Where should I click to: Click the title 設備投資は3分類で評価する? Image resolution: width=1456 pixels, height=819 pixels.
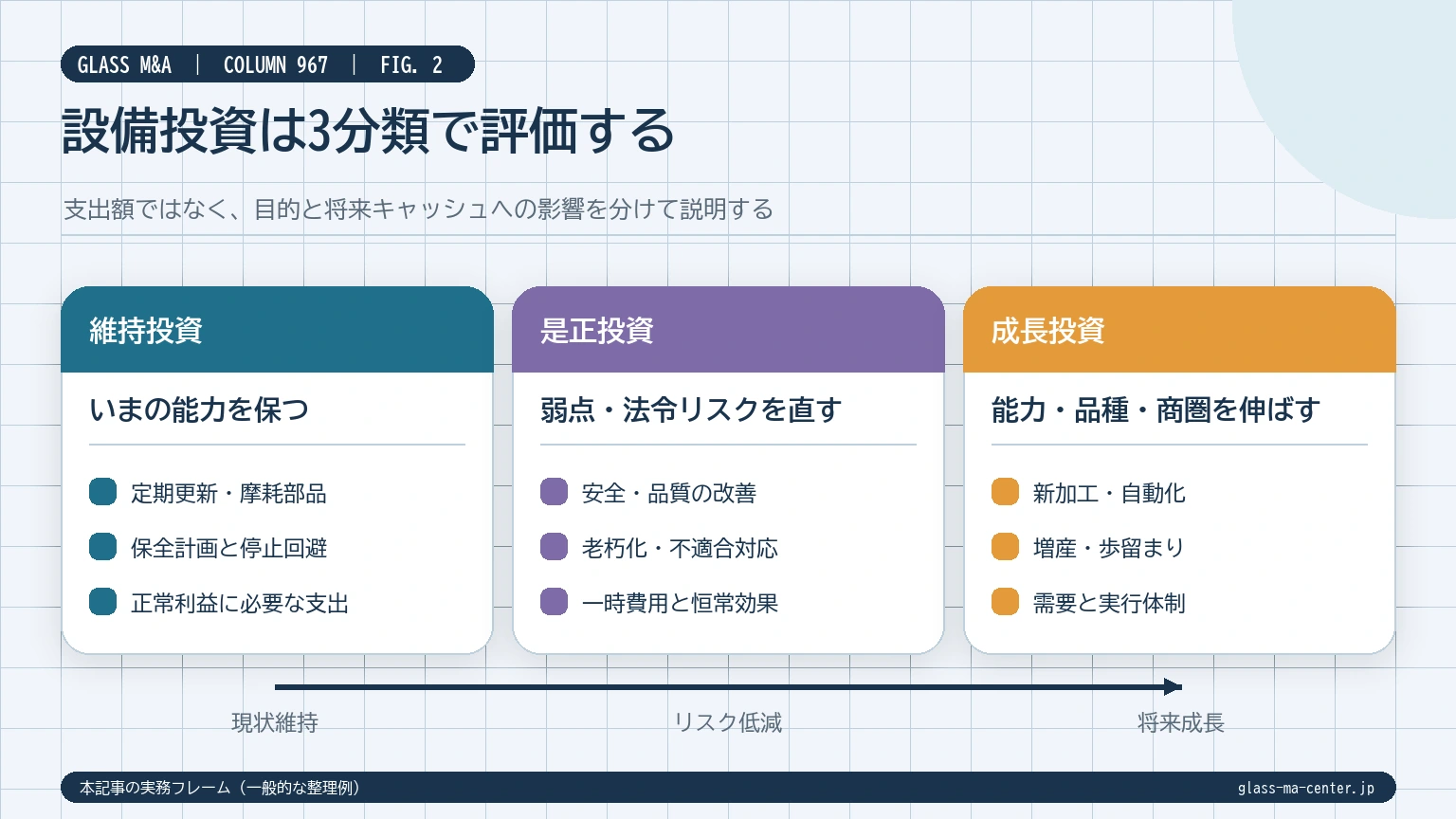pos(368,131)
